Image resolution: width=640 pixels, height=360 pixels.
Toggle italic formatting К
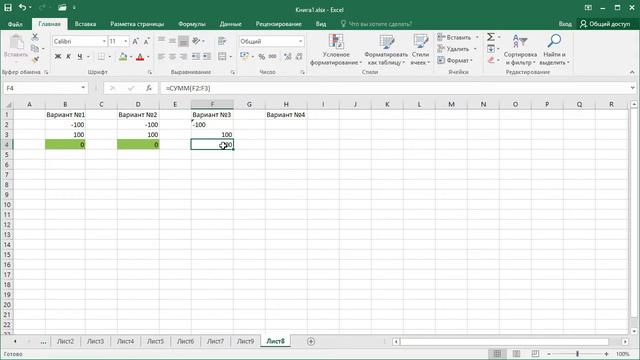[x=68, y=57]
